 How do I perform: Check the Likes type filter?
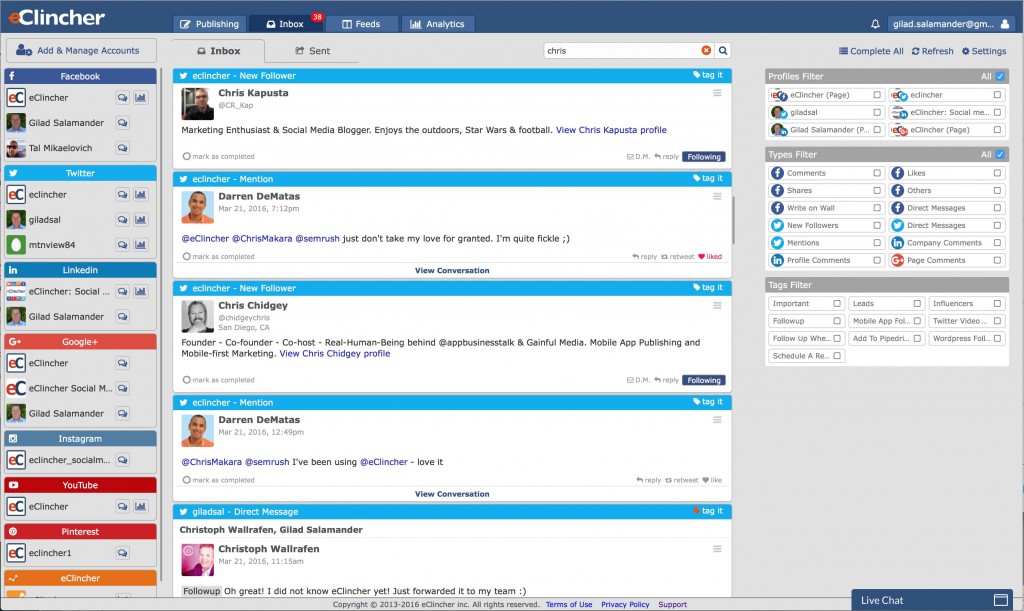click(997, 173)
